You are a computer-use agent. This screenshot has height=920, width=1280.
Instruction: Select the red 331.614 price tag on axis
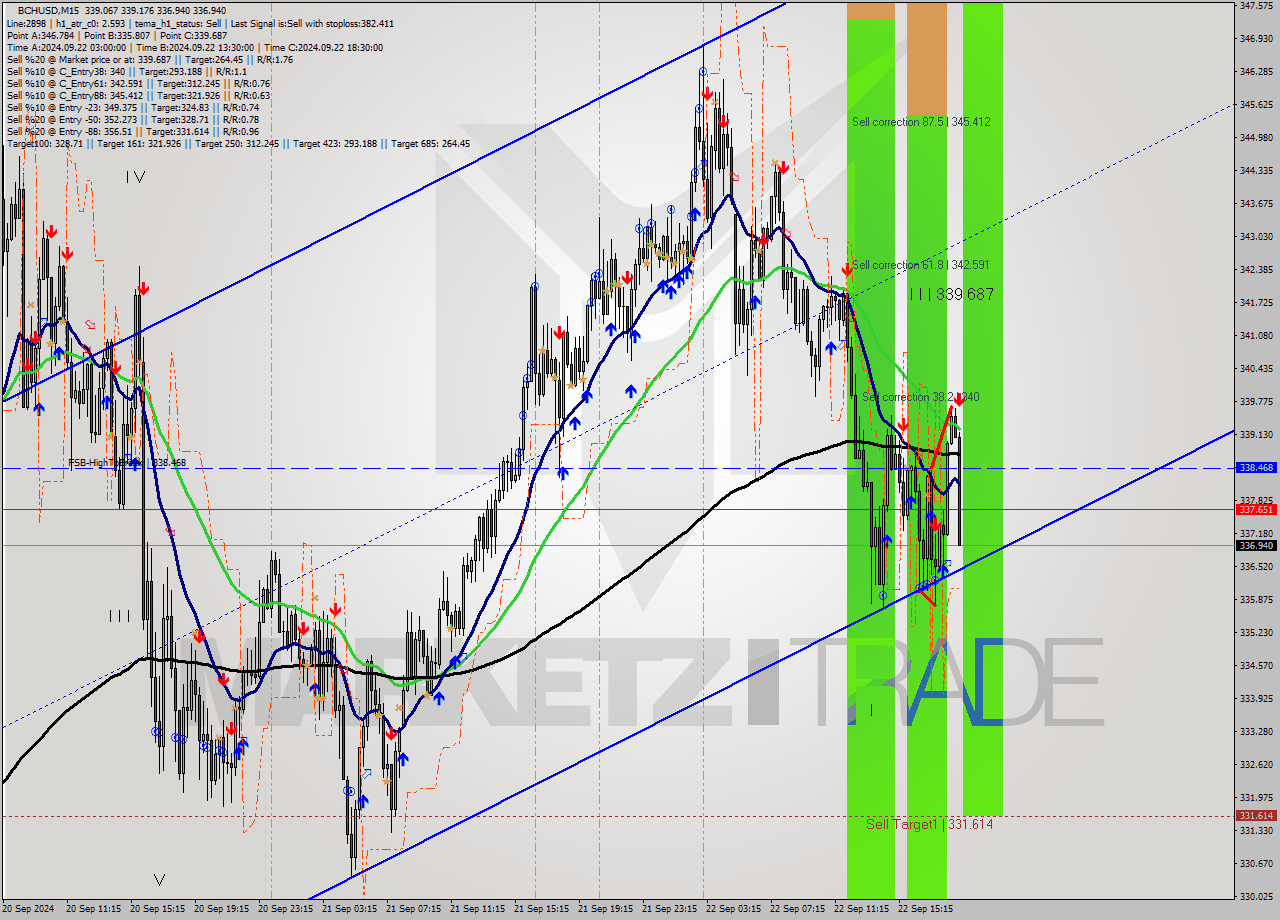tap(1256, 816)
